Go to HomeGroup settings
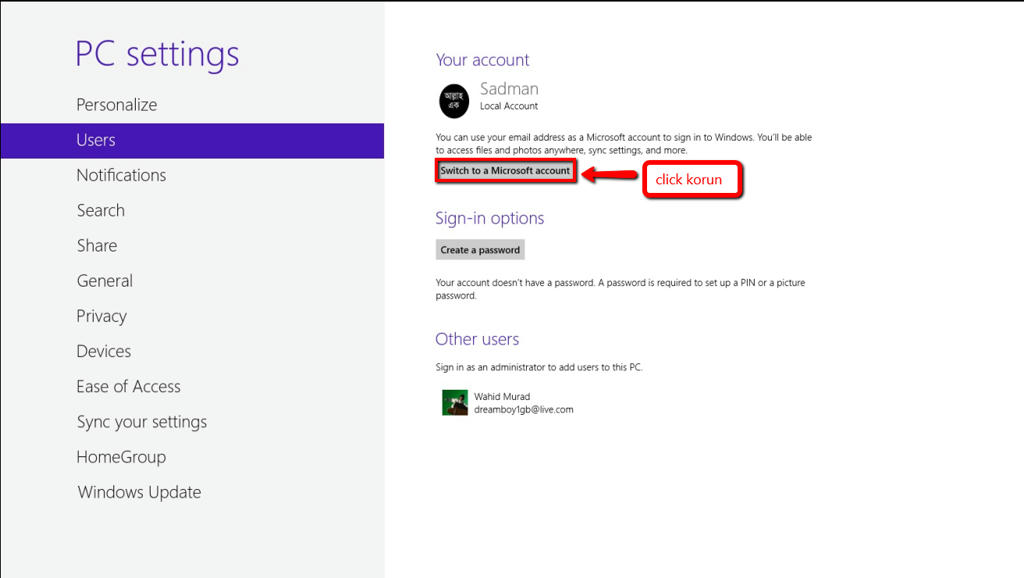The width and height of the screenshot is (1024, 578). (x=121, y=457)
